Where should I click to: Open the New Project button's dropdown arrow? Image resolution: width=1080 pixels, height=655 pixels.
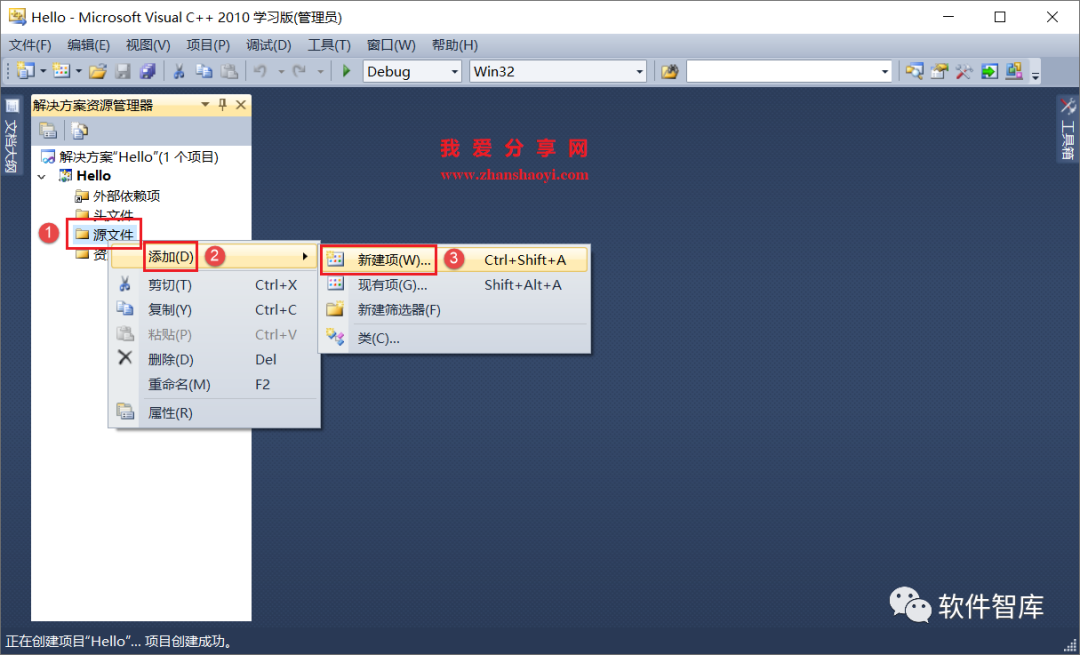coord(43,71)
